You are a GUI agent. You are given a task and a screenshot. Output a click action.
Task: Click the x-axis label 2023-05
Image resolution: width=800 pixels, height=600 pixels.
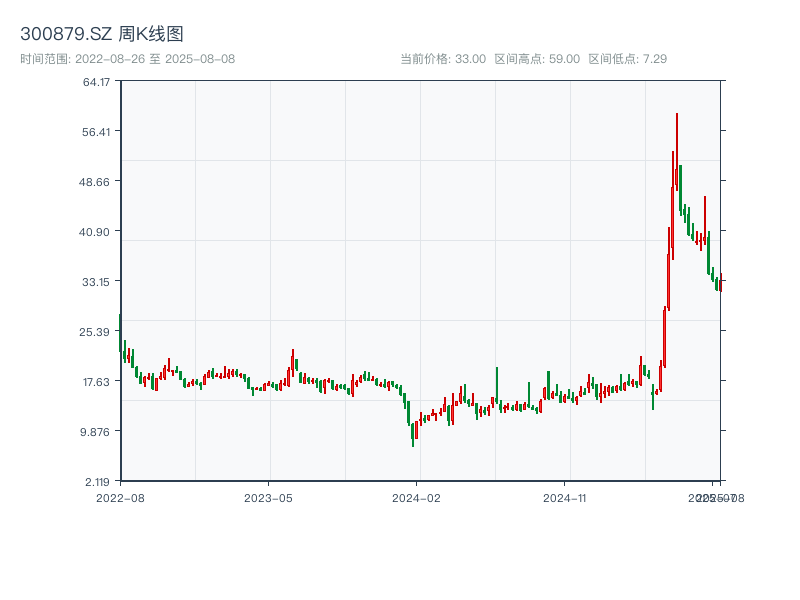268,498
